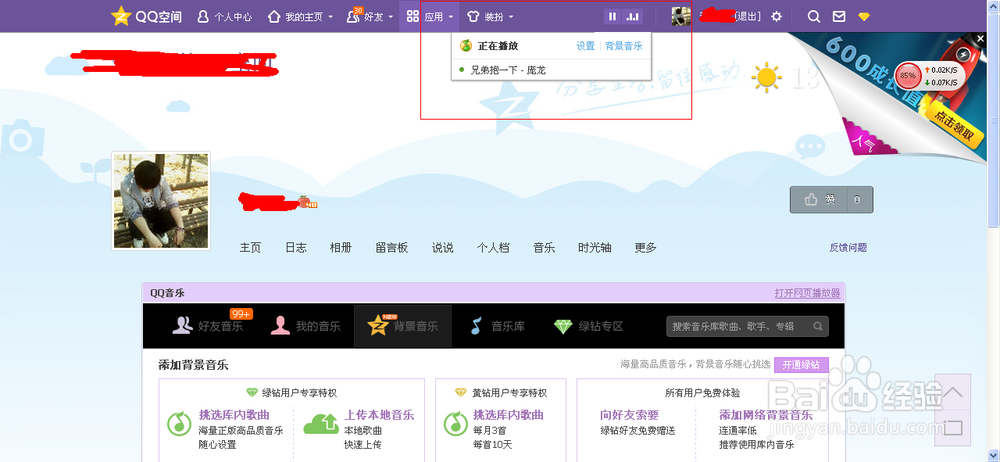The width and height of the screenshot is (1000, 462).
Task: Click the back-to-top arrow button
Action: pyautogui.click(x=953, y=392)
